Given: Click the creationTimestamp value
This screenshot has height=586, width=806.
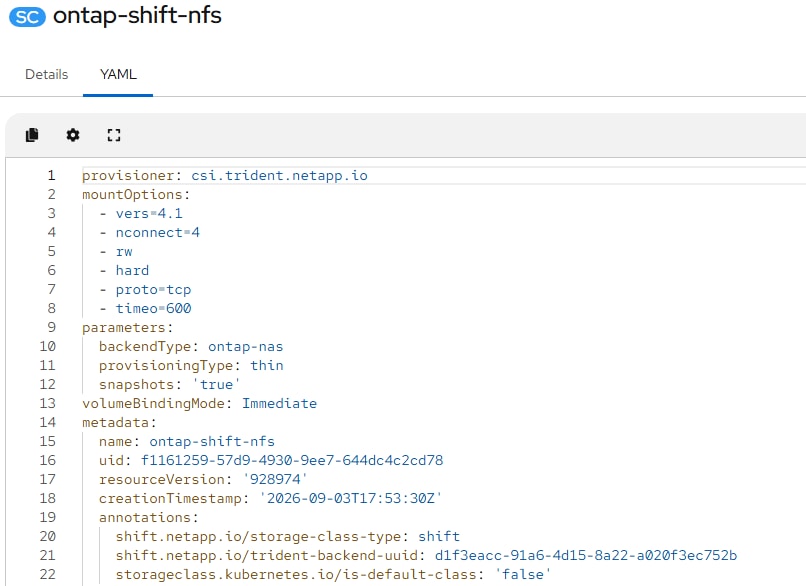Looking at the screenshot, I should pos(351,499).
